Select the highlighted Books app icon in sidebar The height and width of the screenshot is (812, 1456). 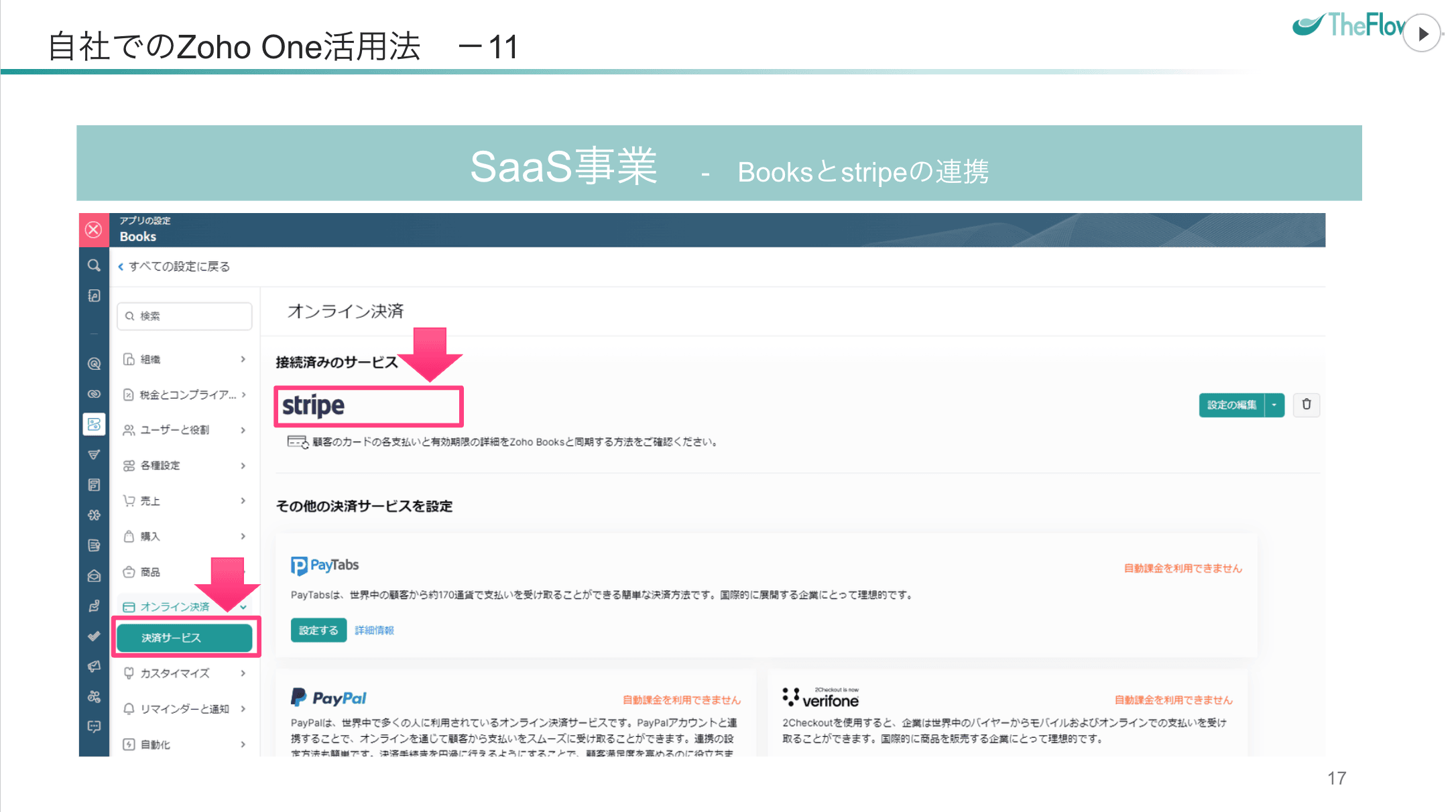pos(94,424)
